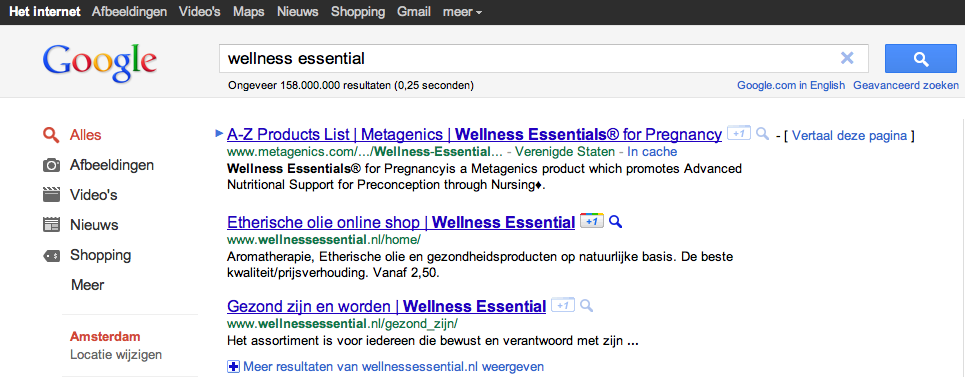Open the 'meer' dropdown in the top bar
Image resolution: width=965 pixels, height=377 pixels.
[x=462, y=12]
